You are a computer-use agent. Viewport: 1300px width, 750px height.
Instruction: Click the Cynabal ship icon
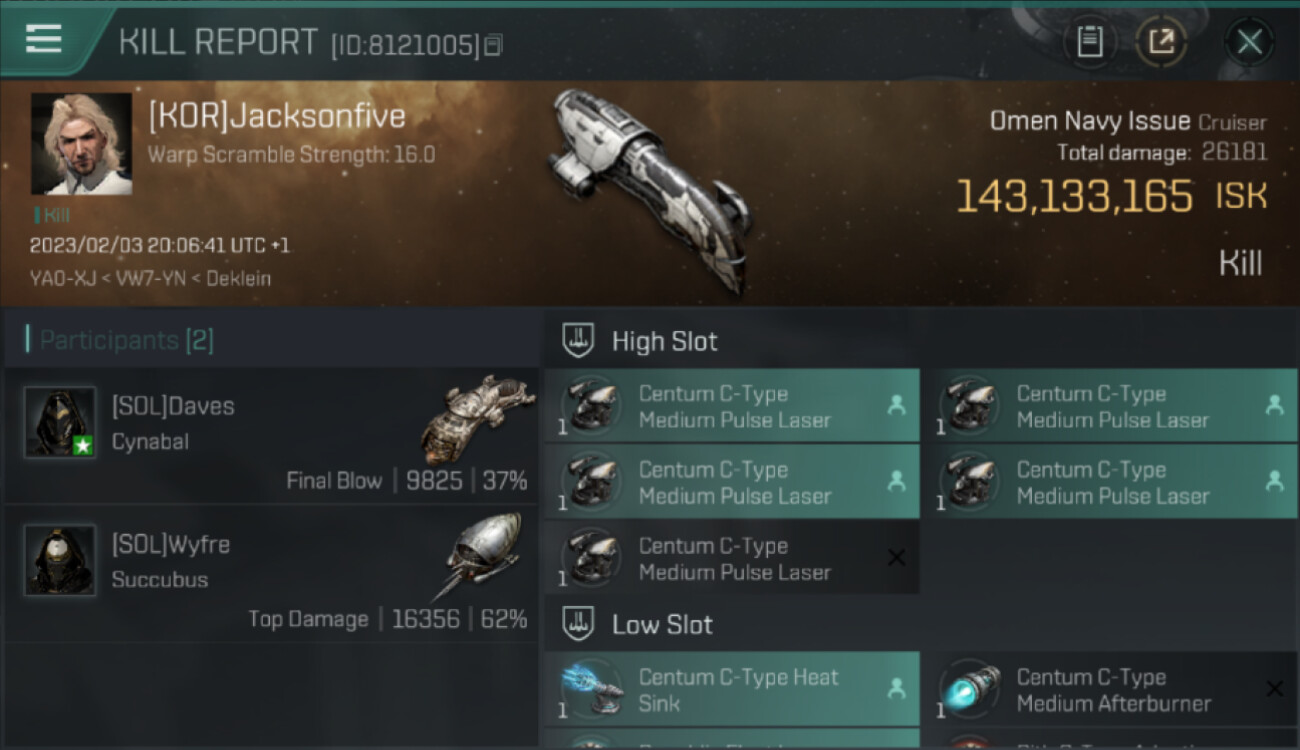[476, 419]
